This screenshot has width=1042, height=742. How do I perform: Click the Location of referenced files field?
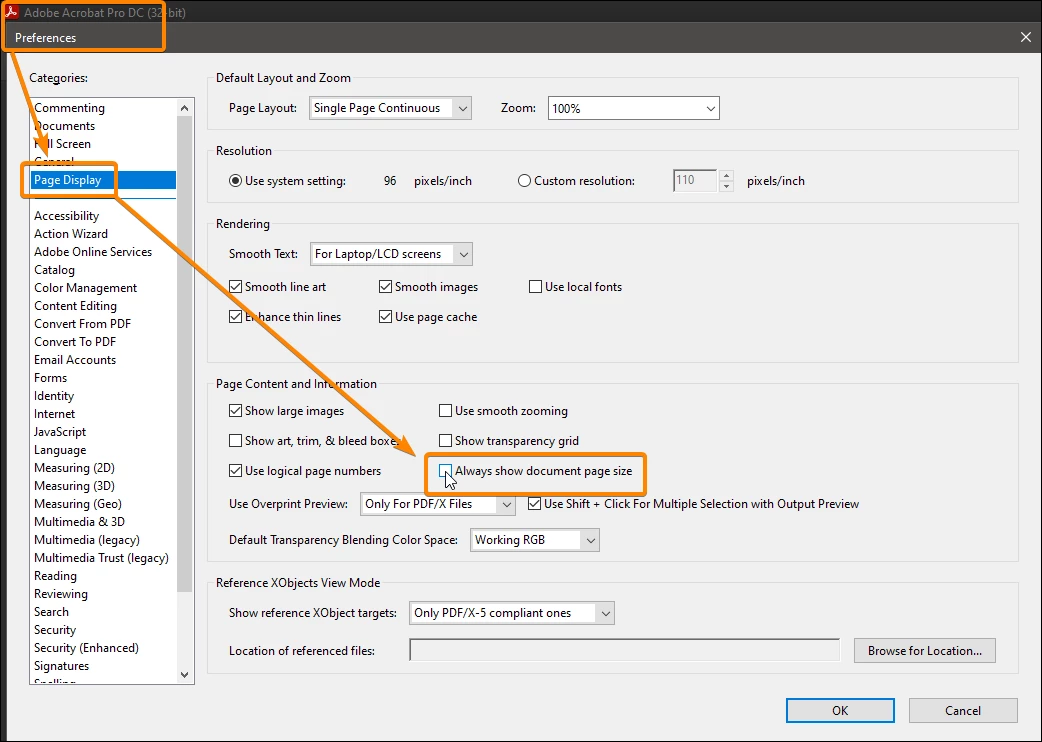tap(625, 650)
